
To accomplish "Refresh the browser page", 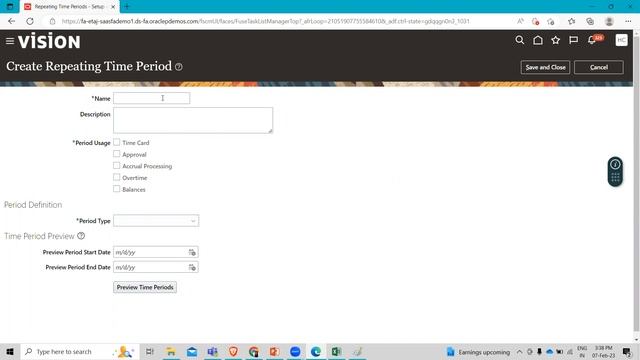I will tap(30, 21).
